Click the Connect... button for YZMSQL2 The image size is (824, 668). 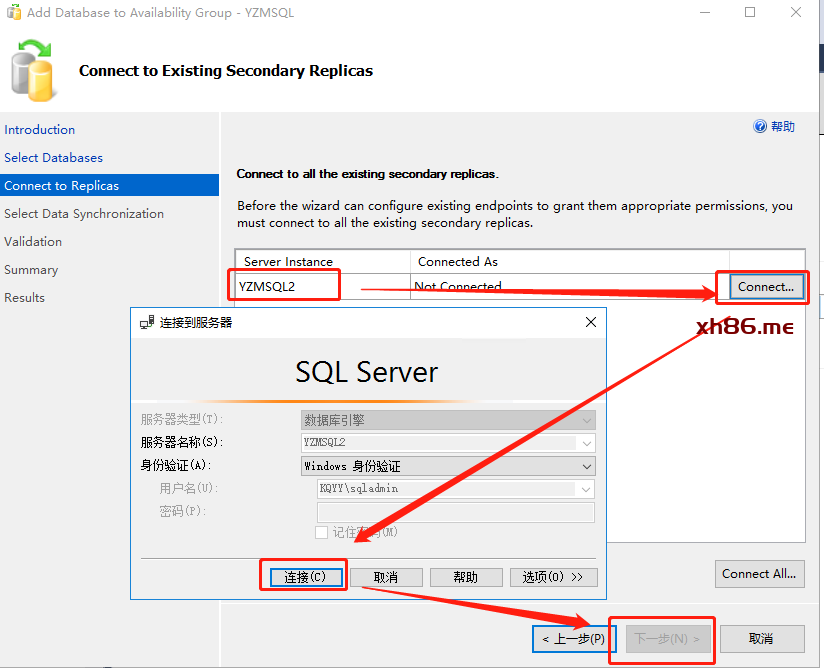tap(766, 287)
